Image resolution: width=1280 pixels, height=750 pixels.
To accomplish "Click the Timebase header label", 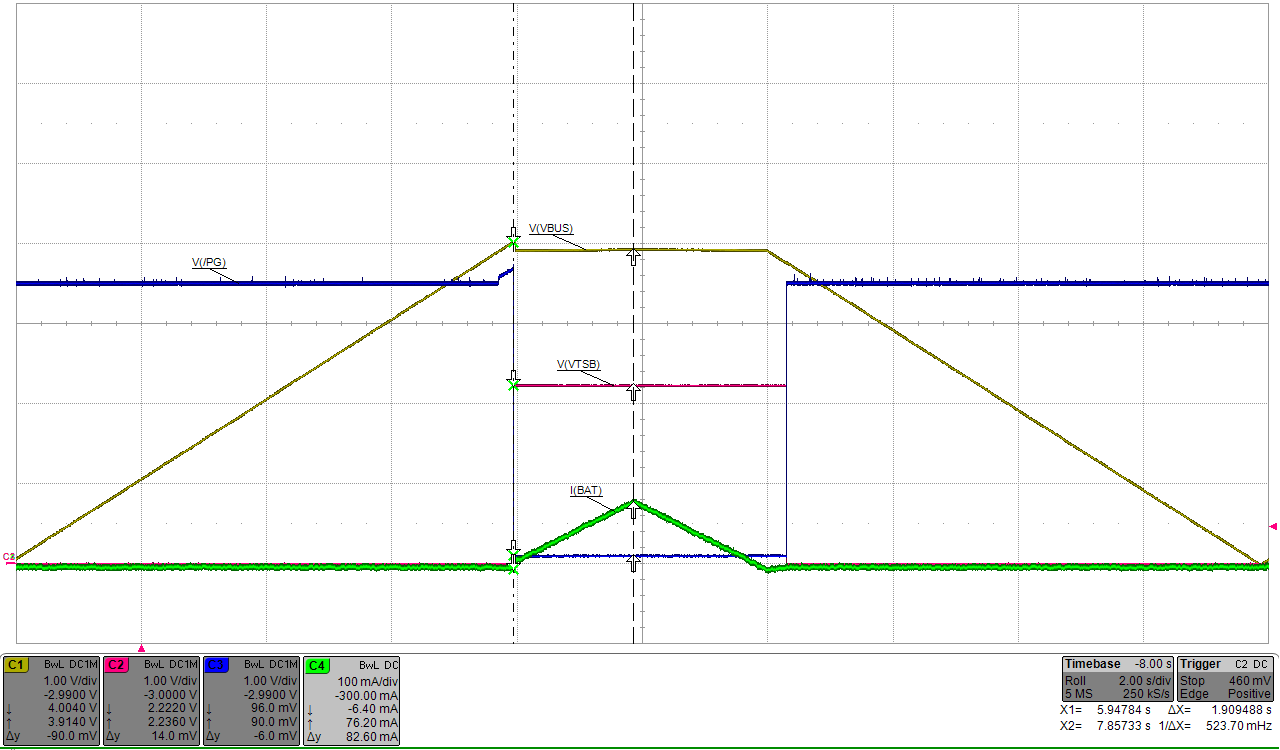I will click(1093, 663).
